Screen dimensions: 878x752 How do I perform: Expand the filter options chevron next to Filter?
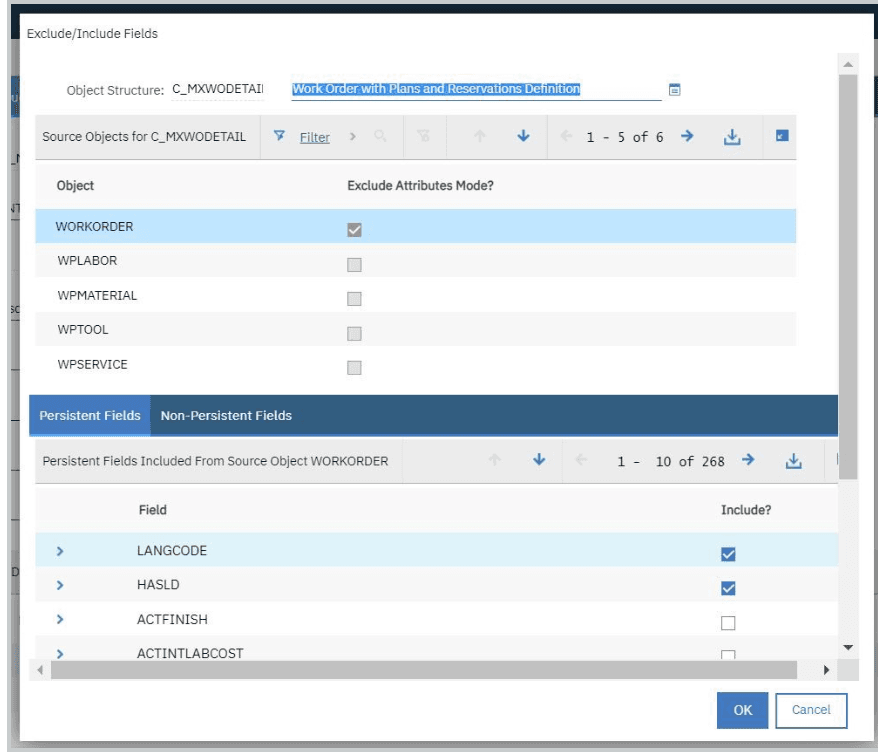pos(352,136)
